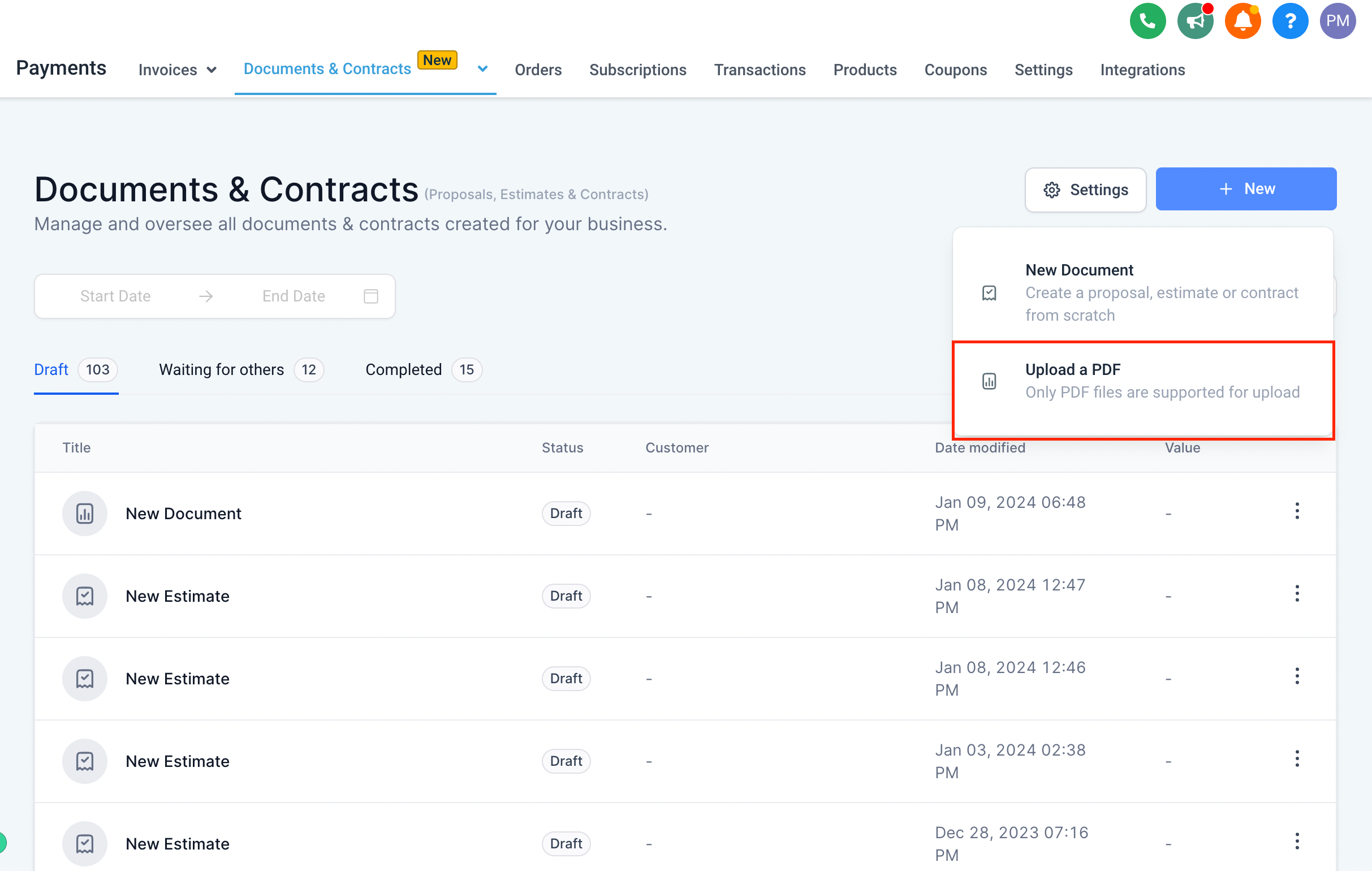Open Orders navigation menu item
Screen dimensions: 1372x871
tap(539, 69)
